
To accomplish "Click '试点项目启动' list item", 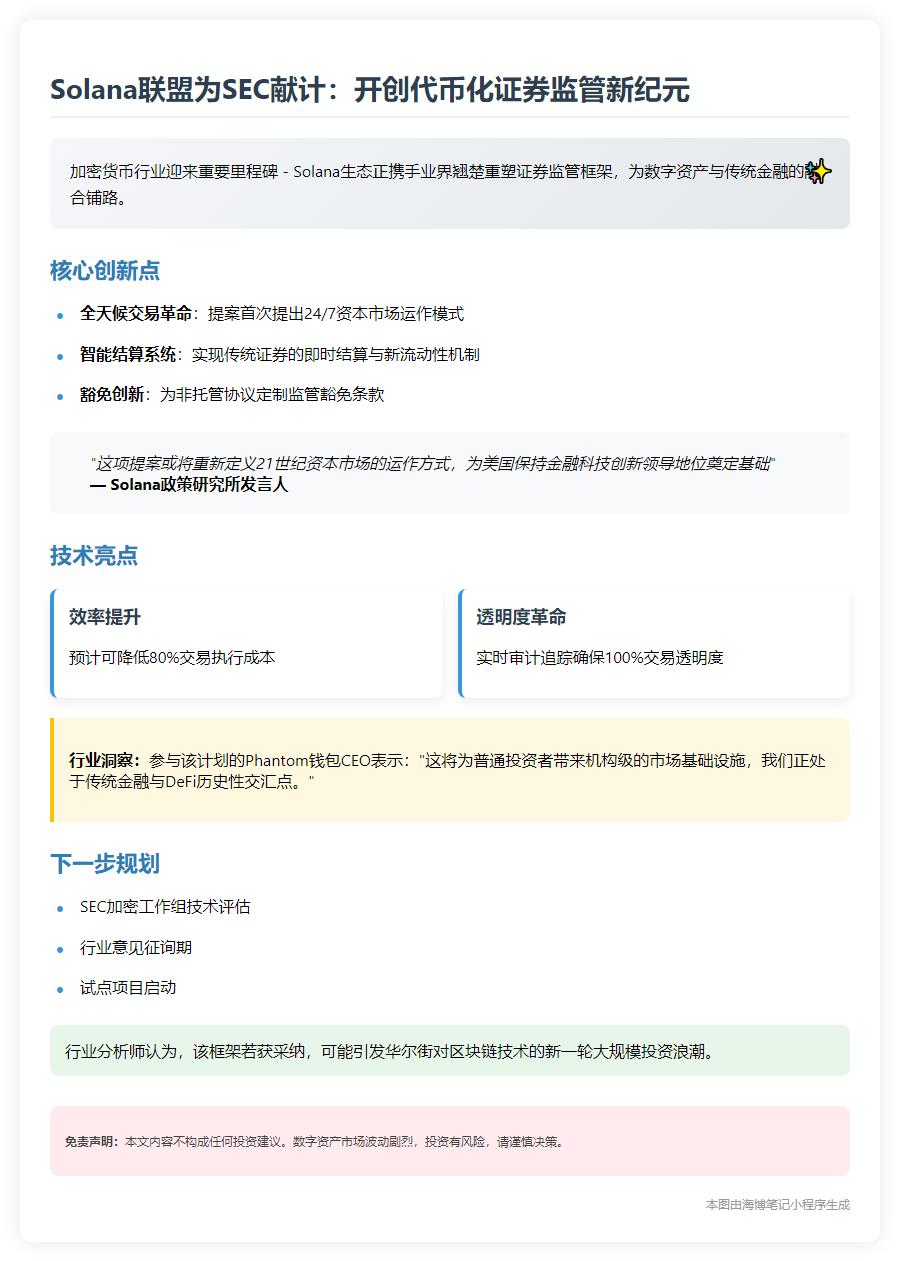I will tap(128, 987).
